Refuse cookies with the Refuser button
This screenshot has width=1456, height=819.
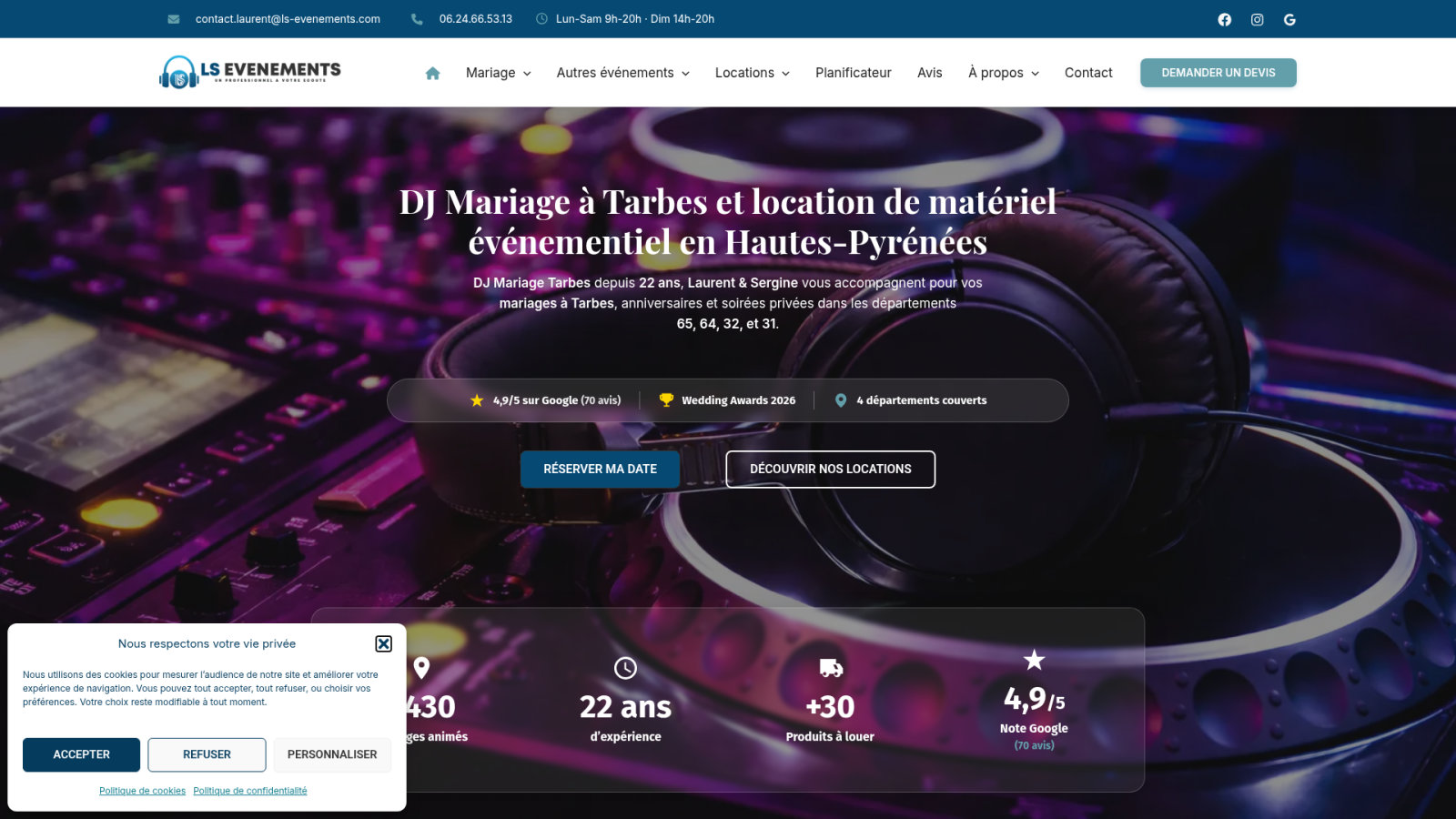207,754
